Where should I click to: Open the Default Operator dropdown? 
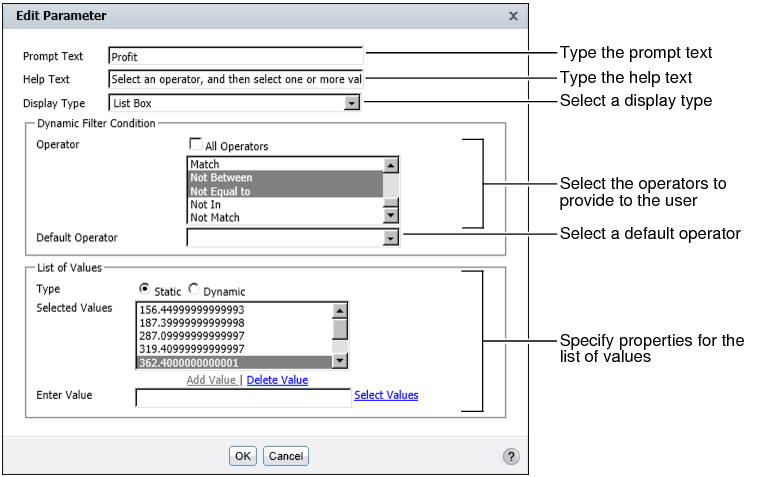[x=390, y=238]
